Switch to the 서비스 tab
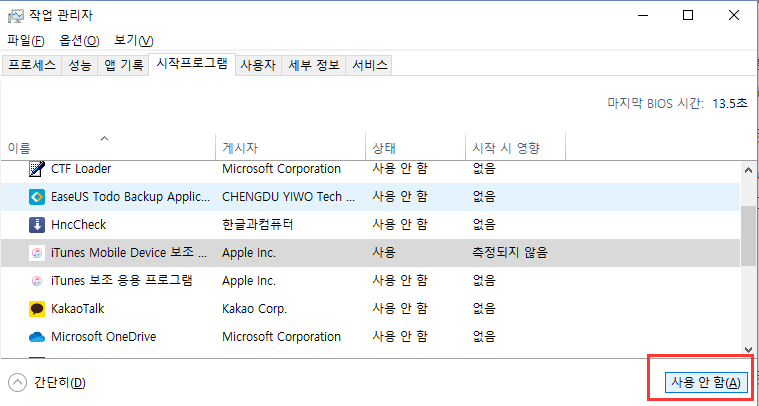 pos(370,65)
